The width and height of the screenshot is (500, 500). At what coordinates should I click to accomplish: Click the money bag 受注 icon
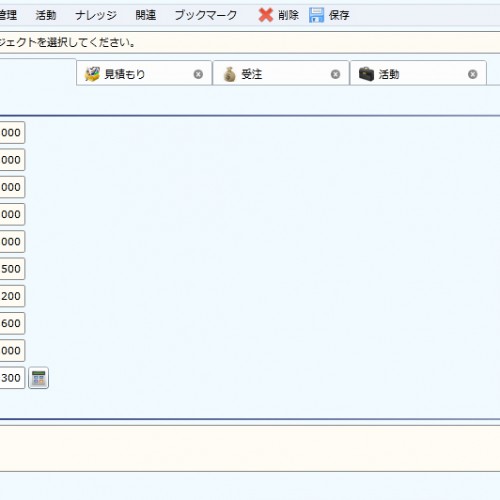coord(229,74)
